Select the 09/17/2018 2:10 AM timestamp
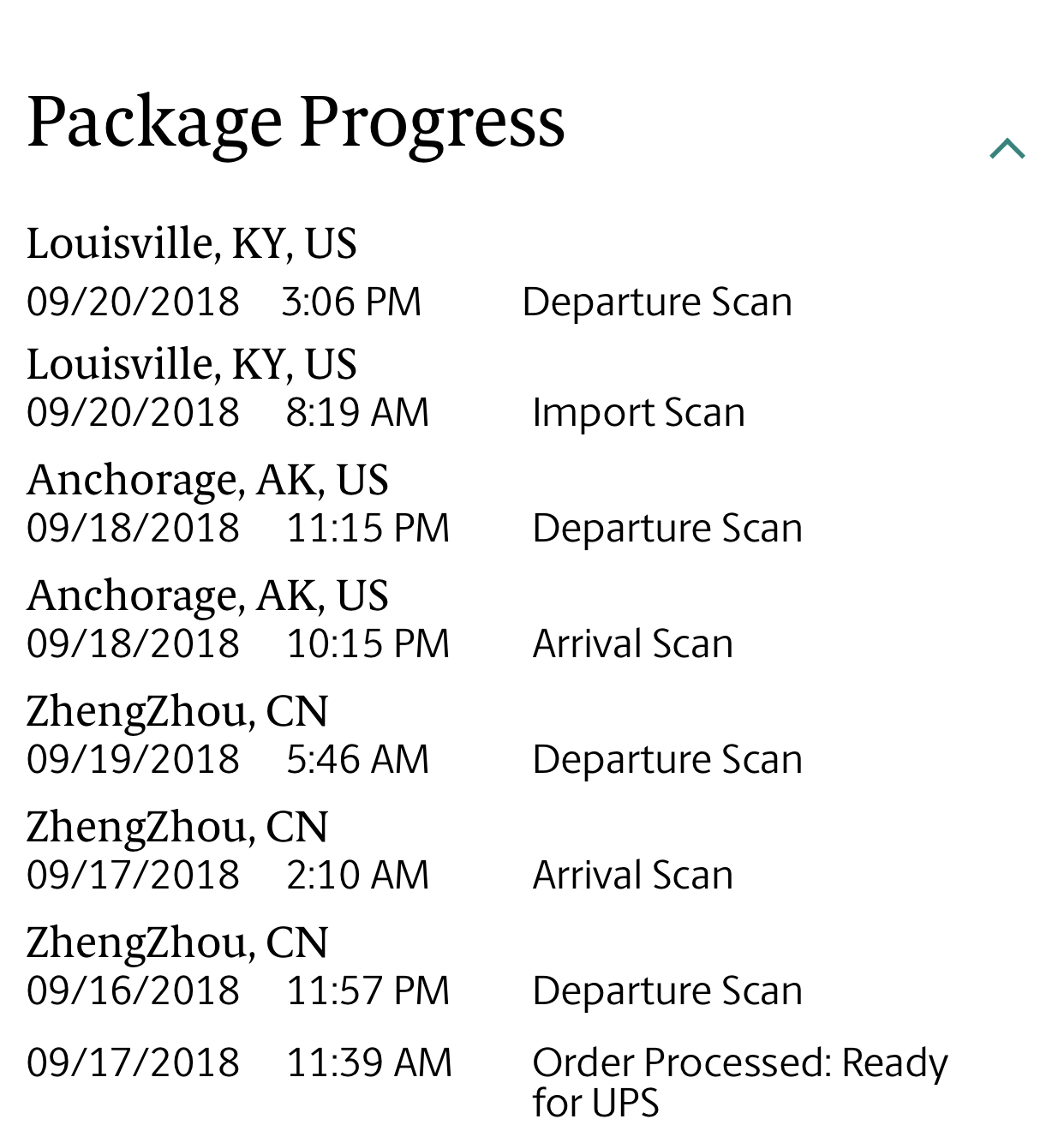 (228, 876)
